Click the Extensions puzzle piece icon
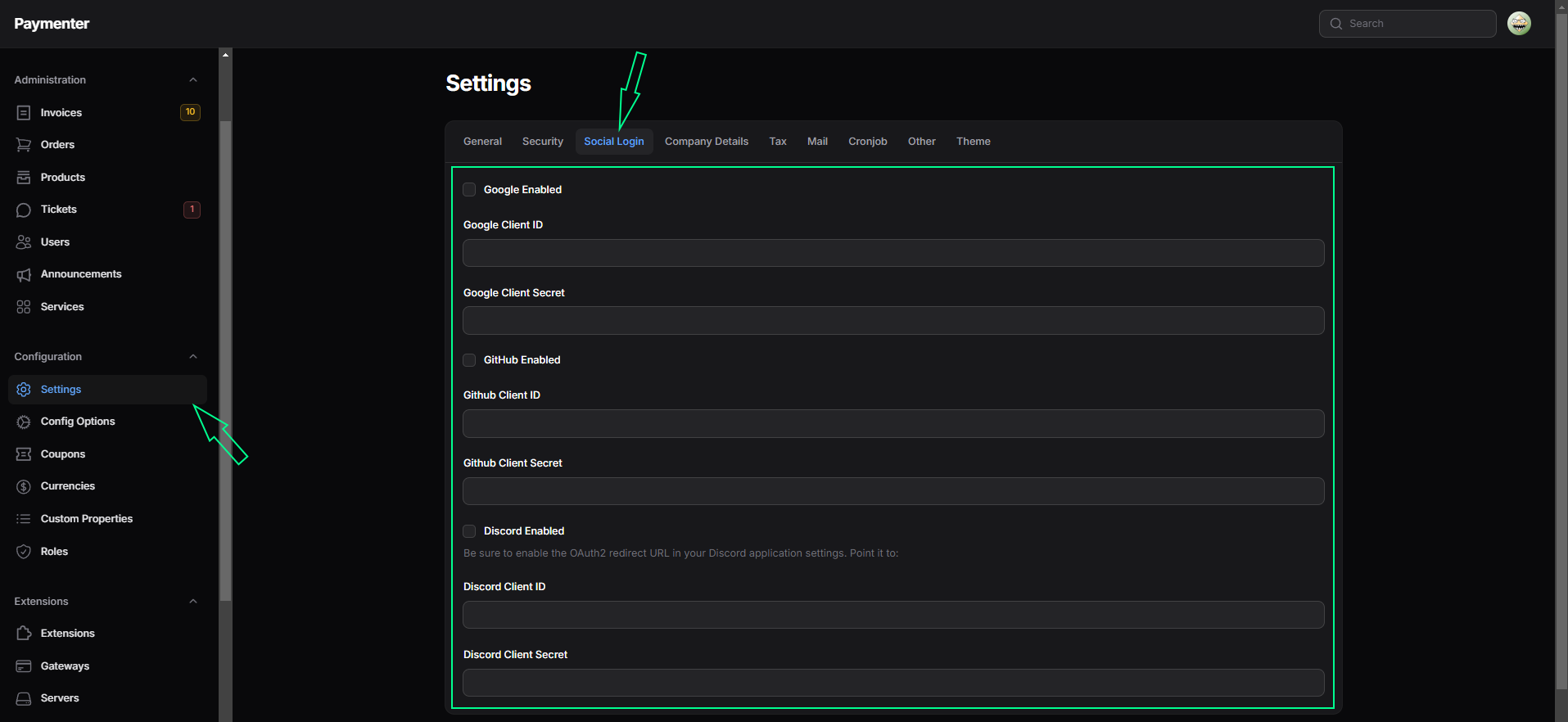1568x722 pixels. pos(24,634)
